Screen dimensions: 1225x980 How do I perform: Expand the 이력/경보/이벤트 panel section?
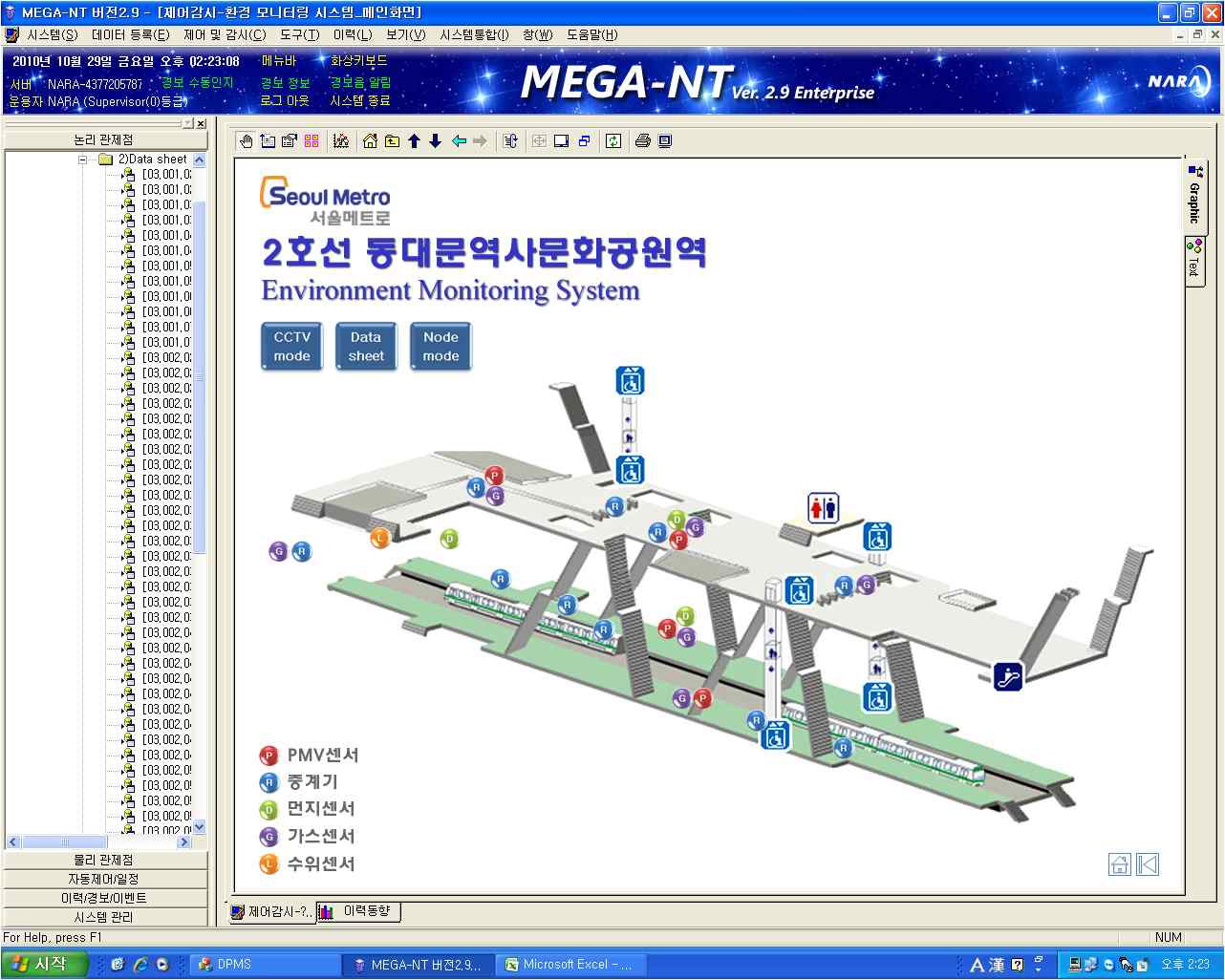104,898
